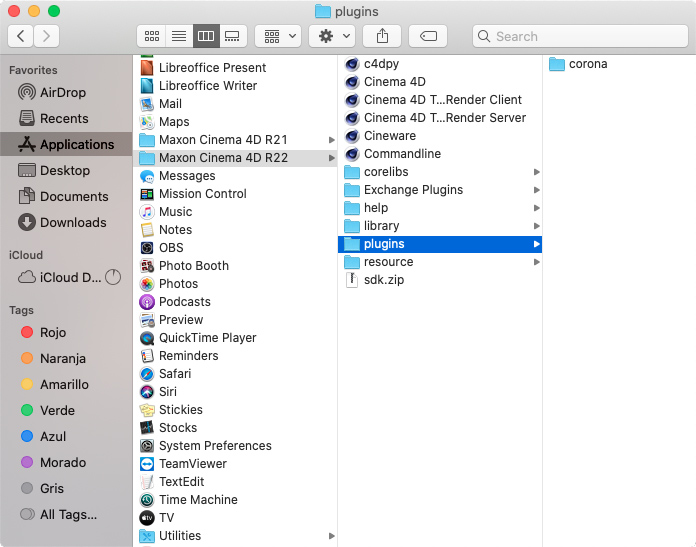Expand the corelibs folder arrow

click(536, 172)
